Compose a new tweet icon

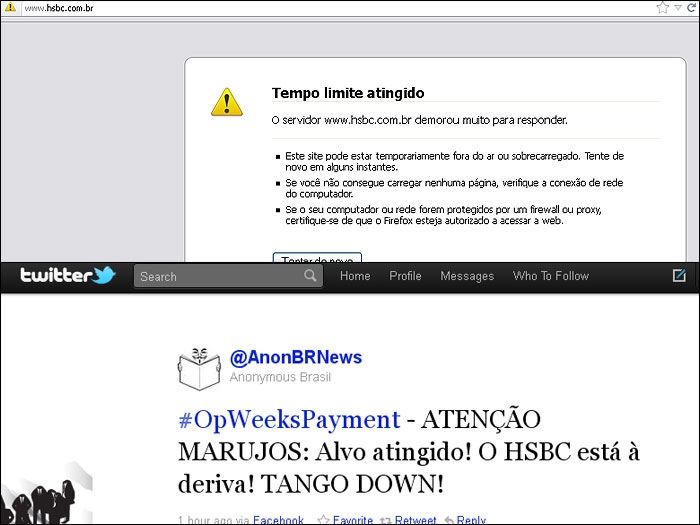tap(680, 276)
